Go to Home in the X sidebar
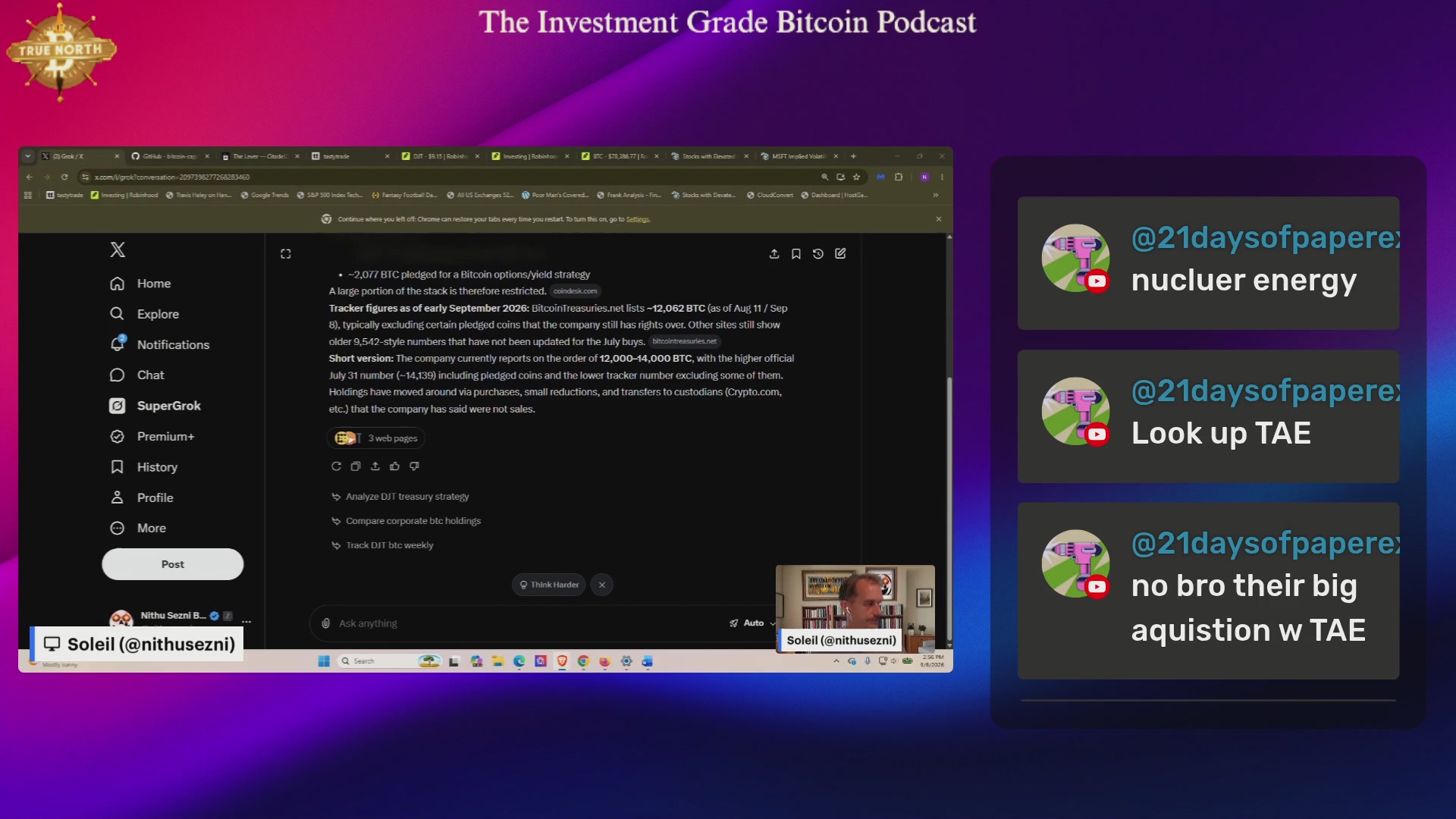 coord(140,283)
